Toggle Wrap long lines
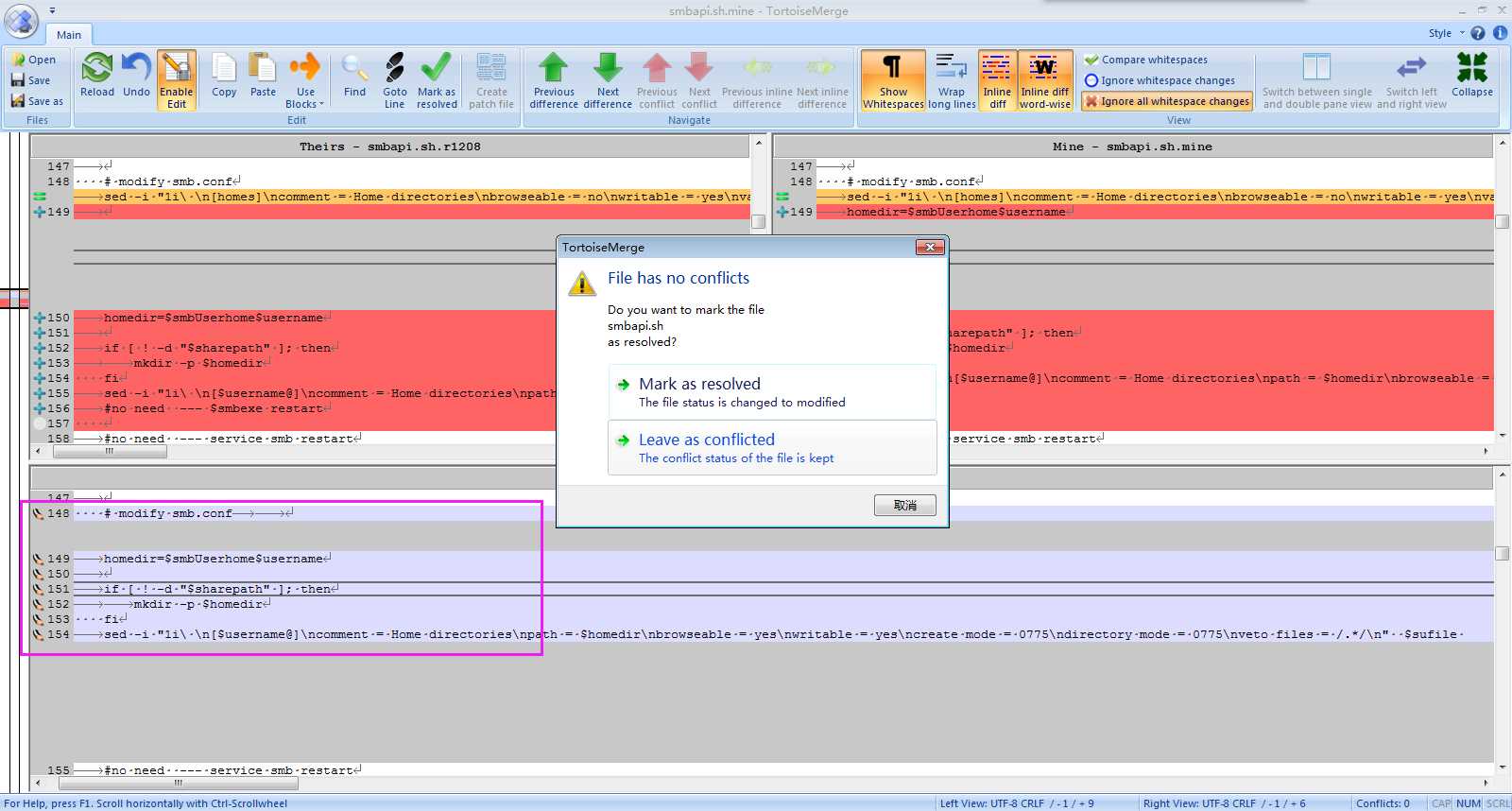 pos(952,80)
